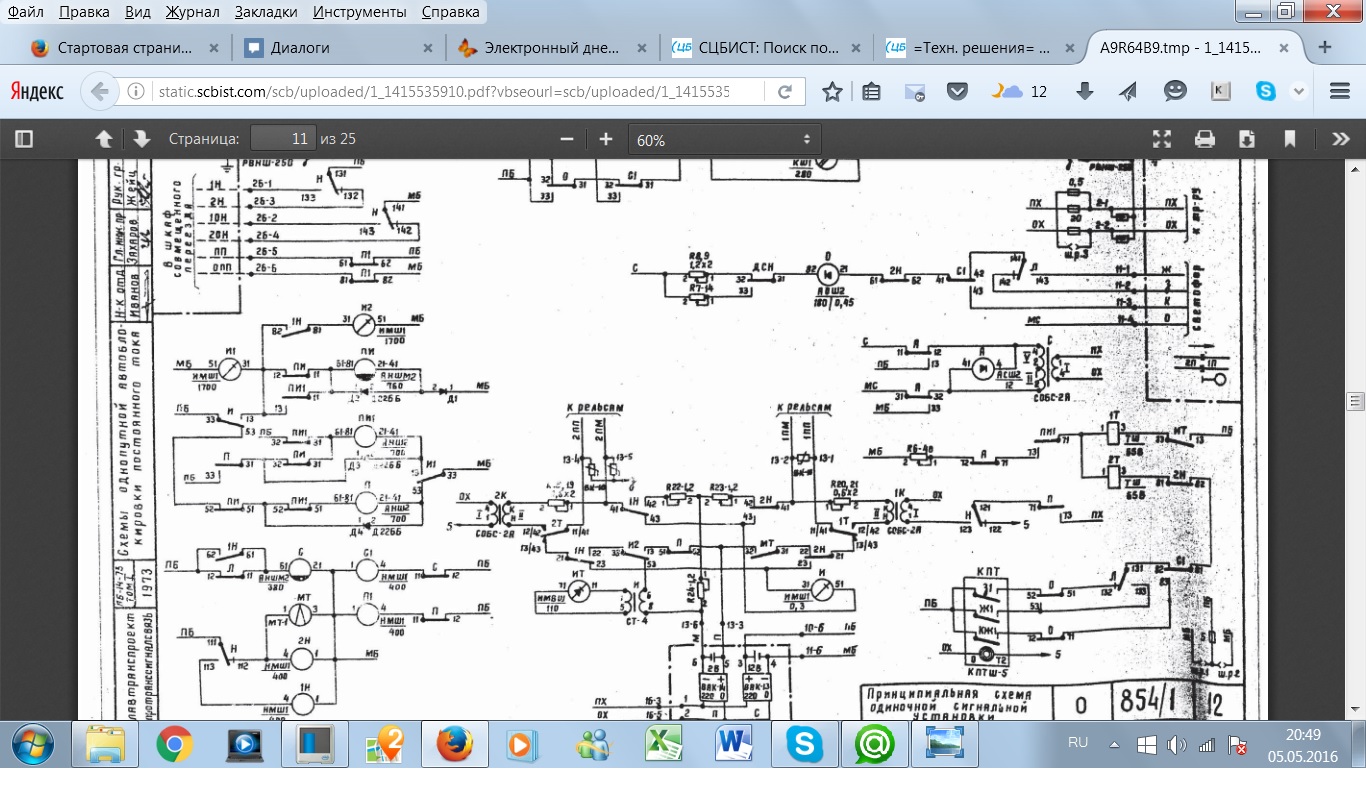
Task: Toggle the PDF viewer sidebar
Action: coord(25,140)
